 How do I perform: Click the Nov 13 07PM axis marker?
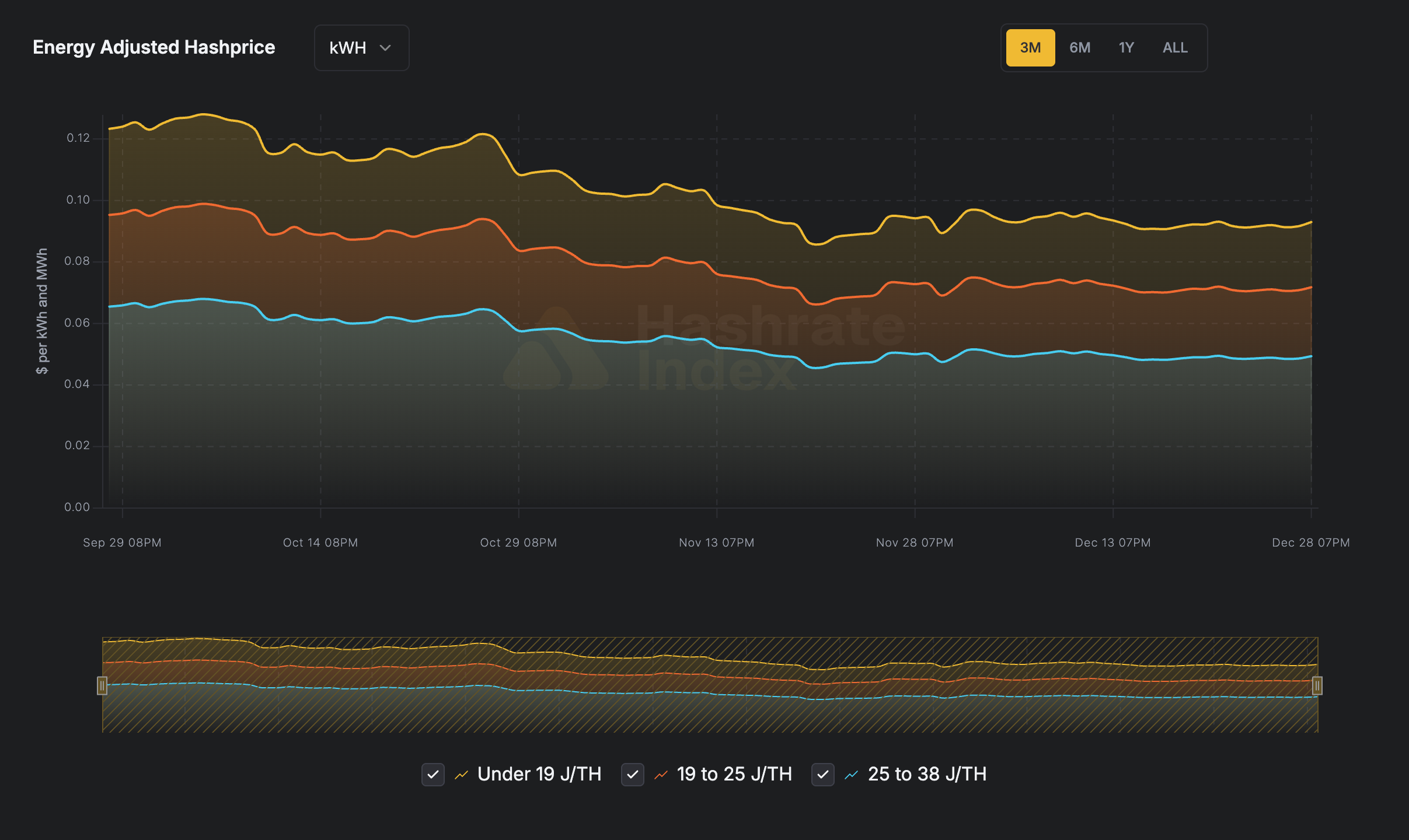[x=716, y=542]
